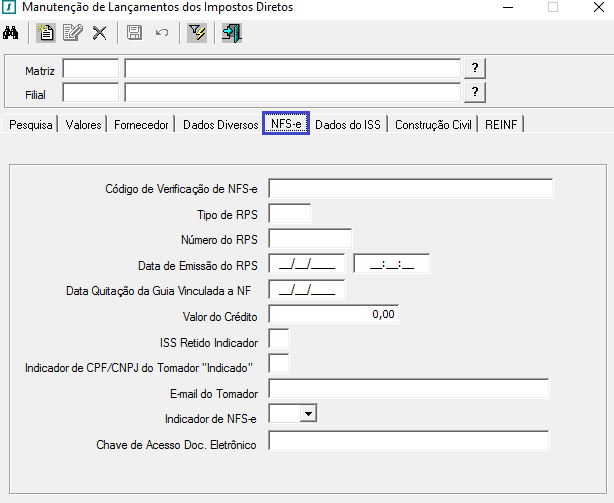The width and height of the screenshot is (614, 503).
Task: Apply filter using the funnel lightning icon
Action: (x=197, y=33)
